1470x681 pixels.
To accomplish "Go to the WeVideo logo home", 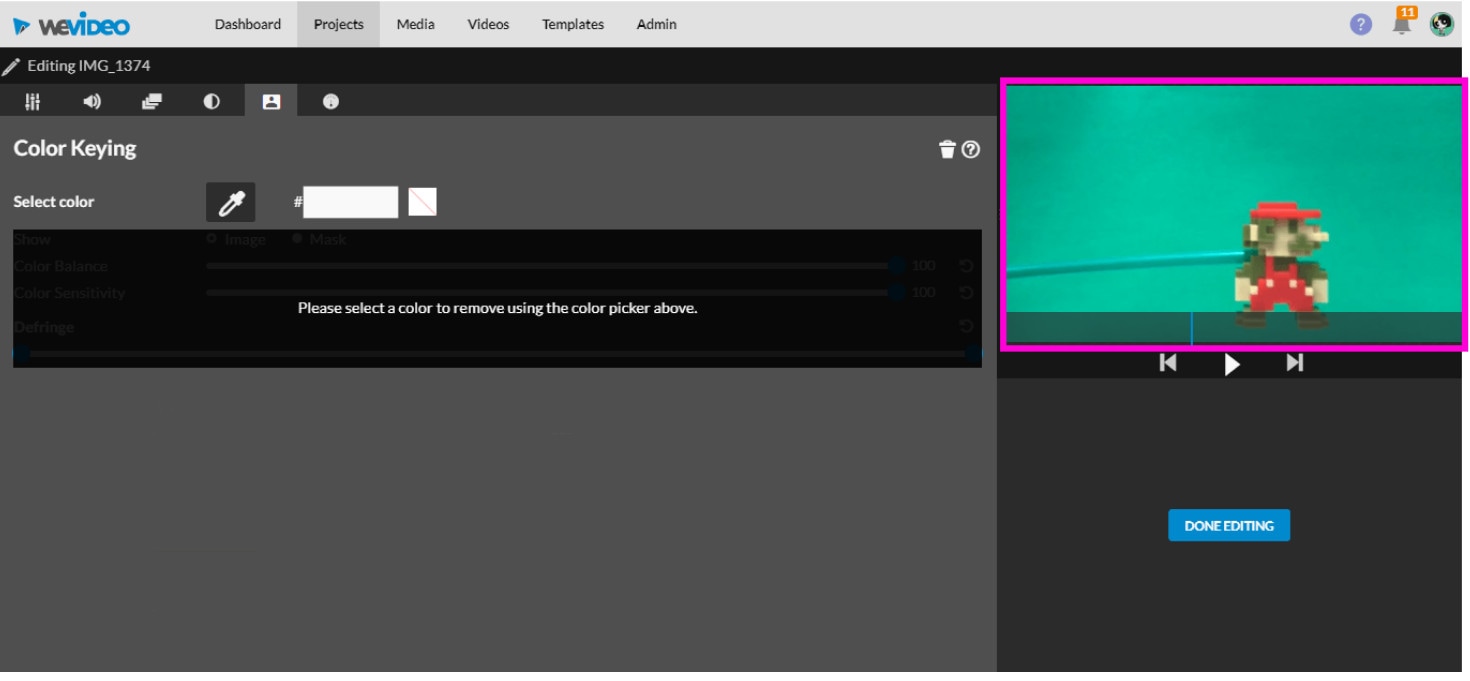I will pos(72,24).
